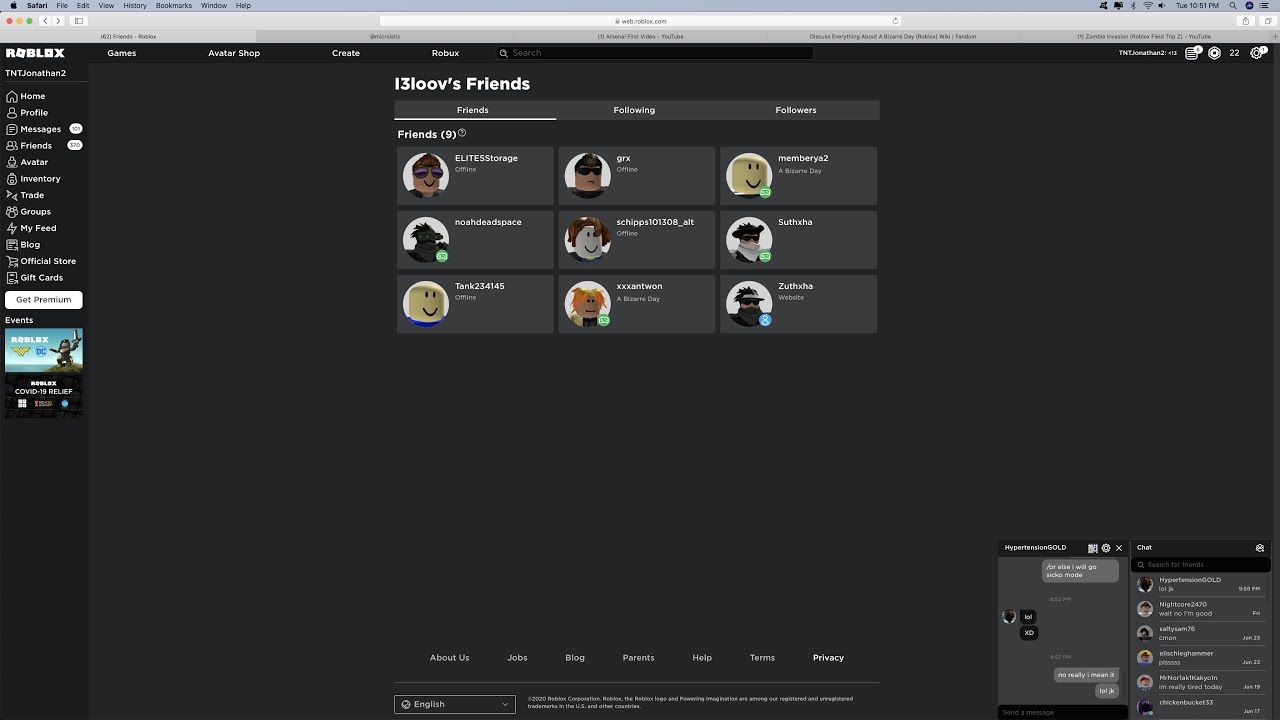
Task: Open the notifications stream icon in the header
Action: 1192,53
